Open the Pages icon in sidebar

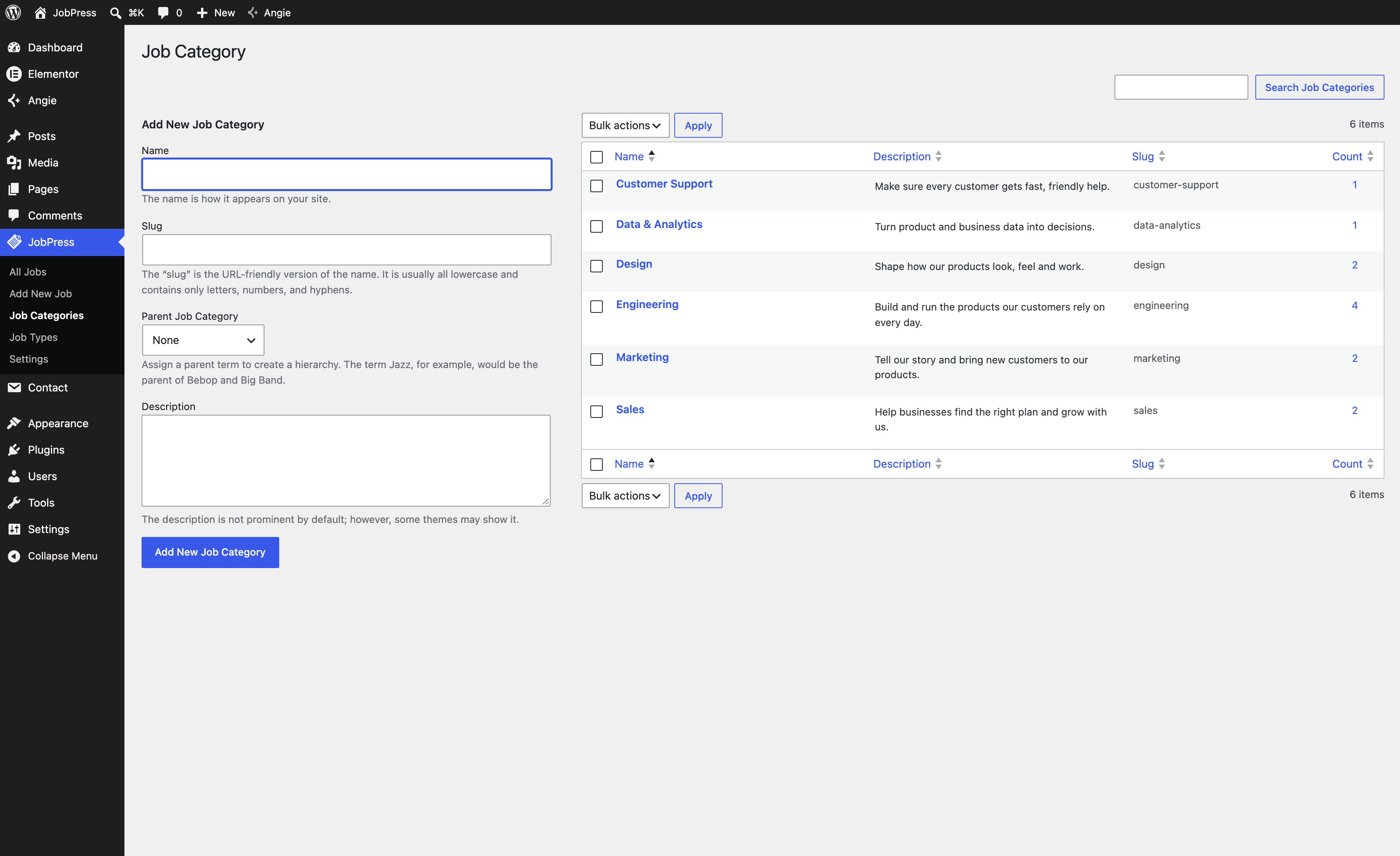pos(14,189)
